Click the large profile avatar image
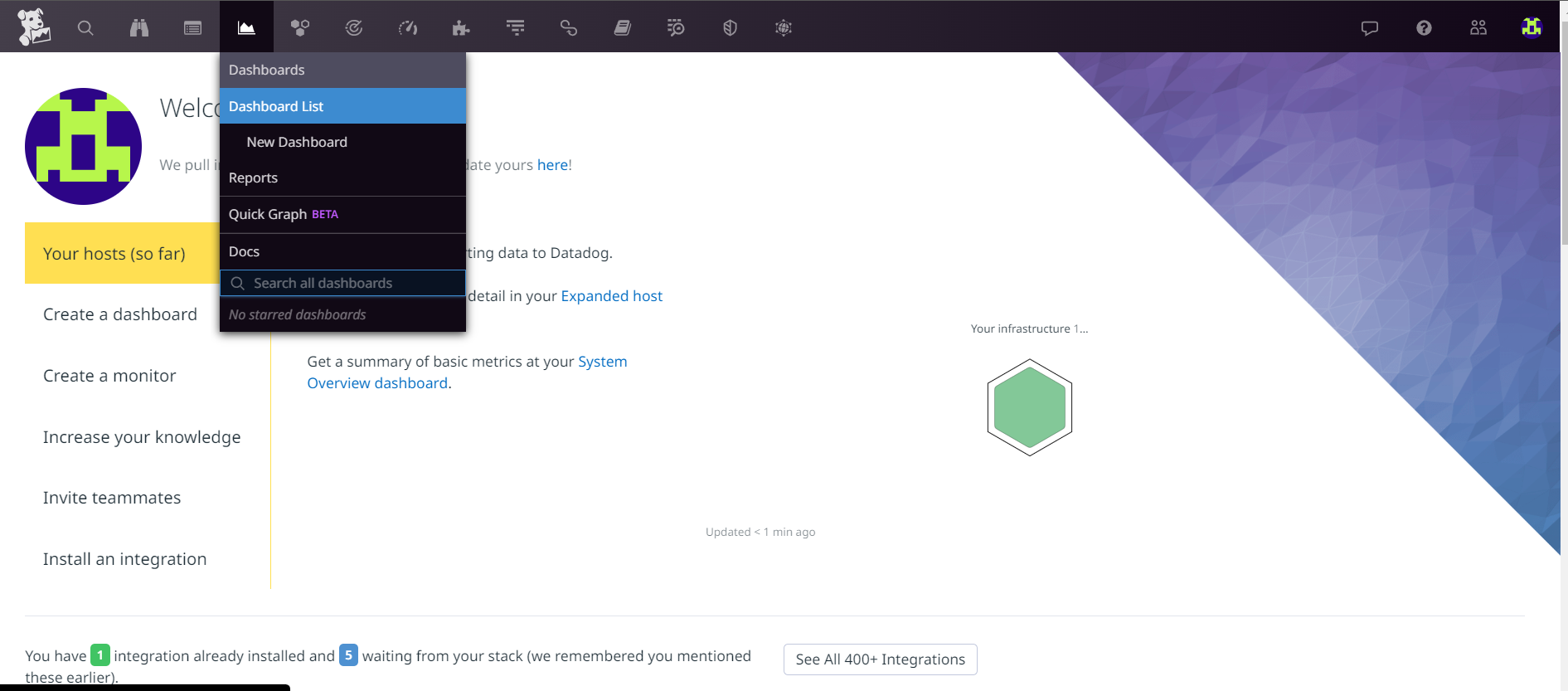This screenshot has width=1568, height=691. [x=83, y=146]
